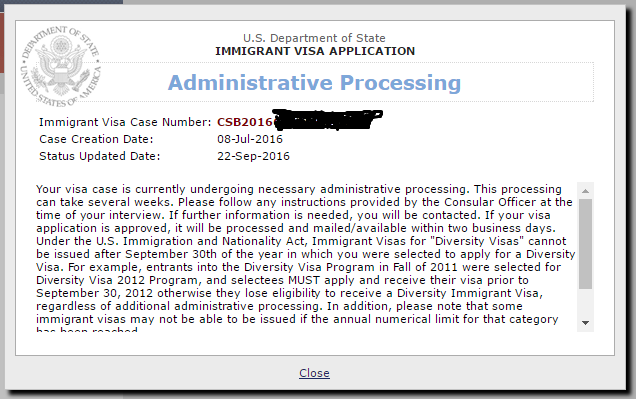
Task: Click the U.S. Department of State text
Action: (x=314, y=38)
